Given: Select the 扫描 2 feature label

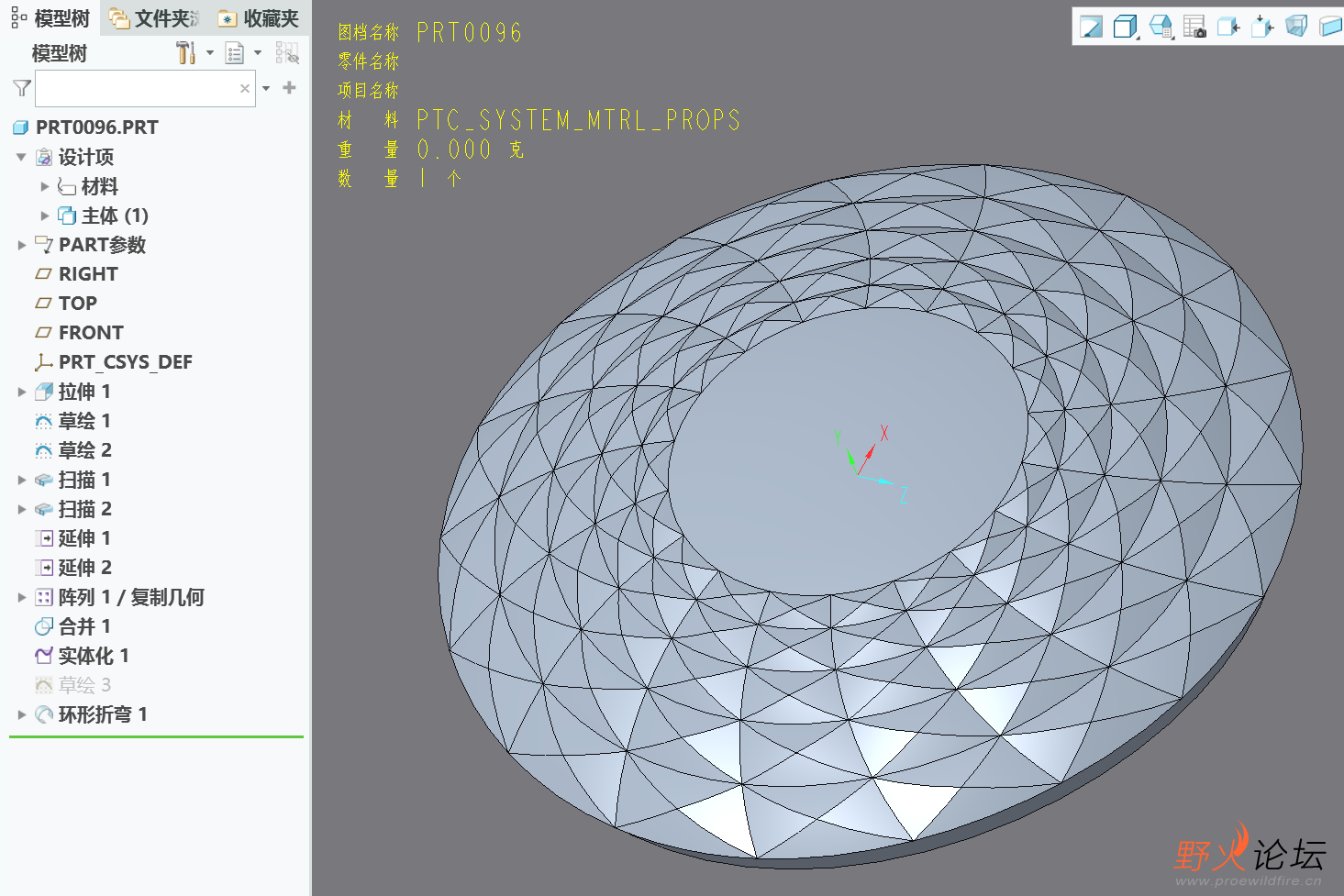Looking at the screenshot, I should (84, 509).
